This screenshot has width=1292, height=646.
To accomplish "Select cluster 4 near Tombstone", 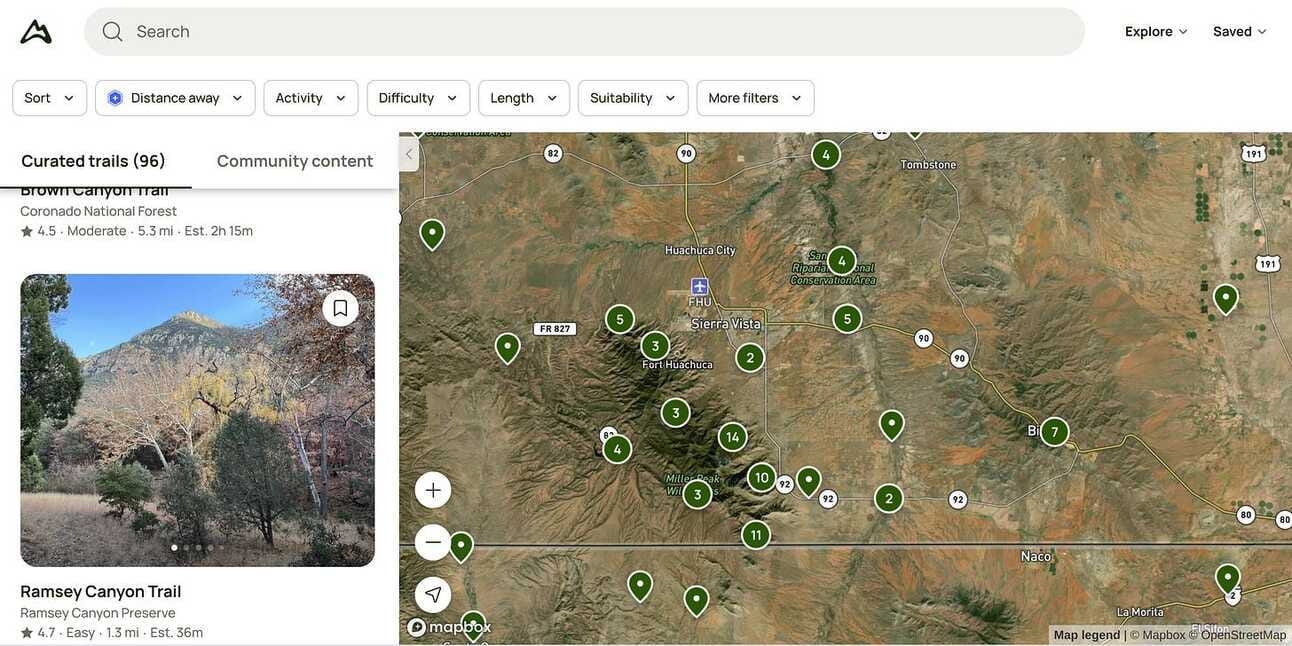I will (x=826, y=155).
